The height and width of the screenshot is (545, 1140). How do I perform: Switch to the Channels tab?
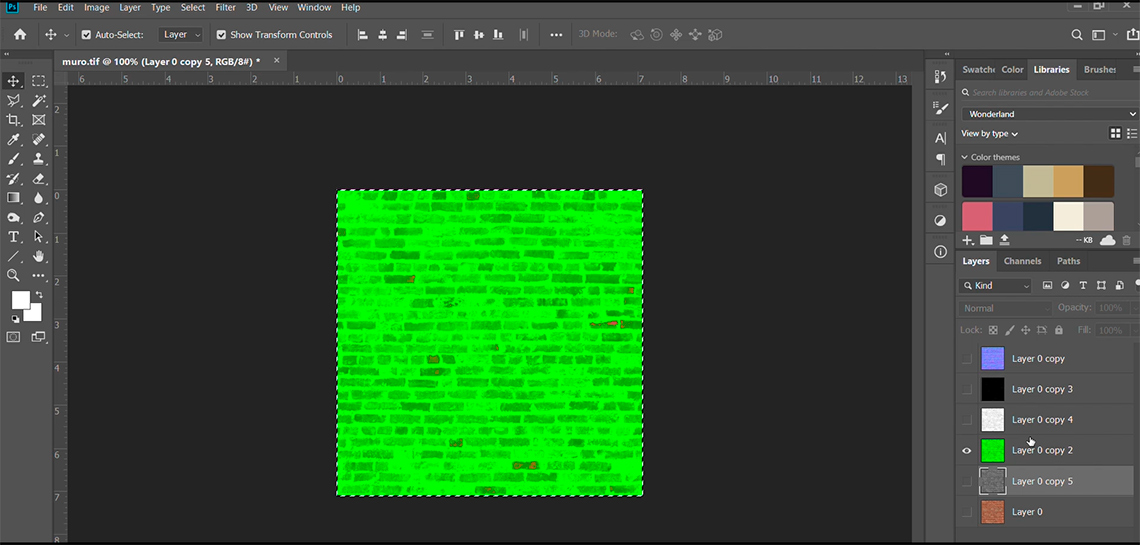(x=1022, y=261)
